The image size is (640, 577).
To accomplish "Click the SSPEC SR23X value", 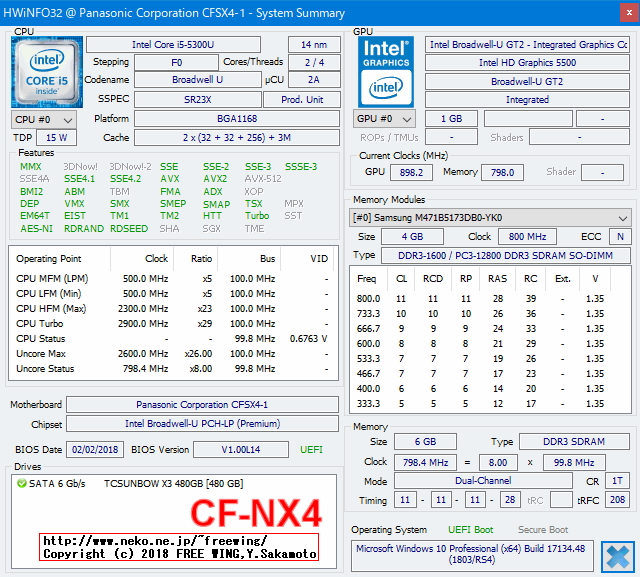I will click(x=198, y=99).
